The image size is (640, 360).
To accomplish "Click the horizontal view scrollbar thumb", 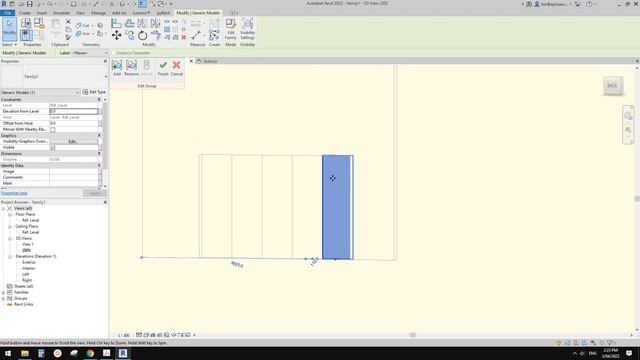I will (x=413, y=335).
